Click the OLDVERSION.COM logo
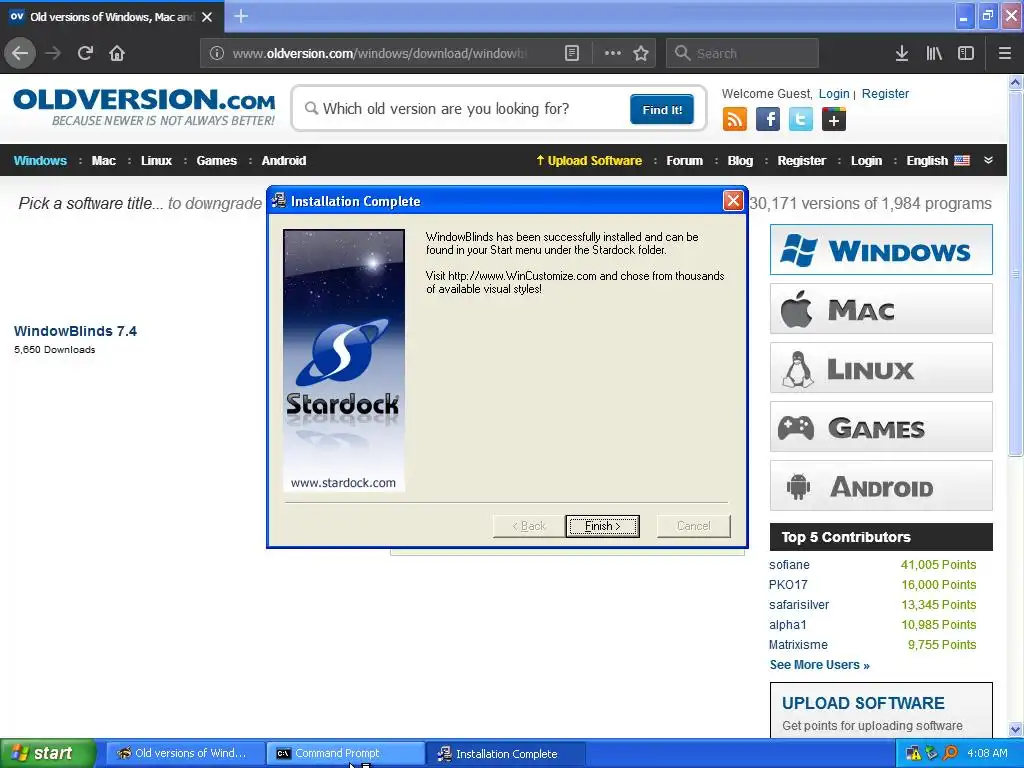This screenshot has width=1024, height=768. click(x=144, y=107)
